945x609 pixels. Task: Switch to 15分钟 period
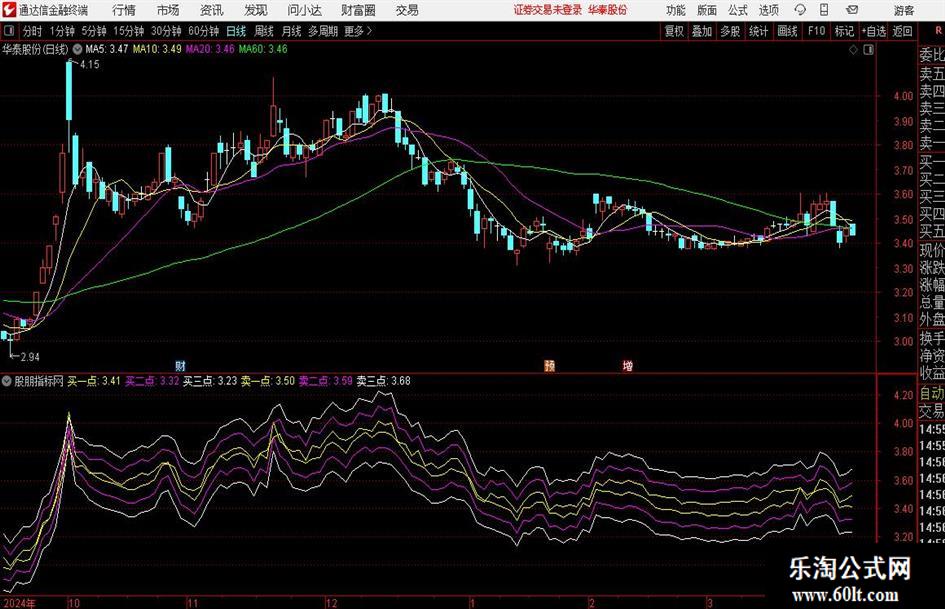point(128,31)
